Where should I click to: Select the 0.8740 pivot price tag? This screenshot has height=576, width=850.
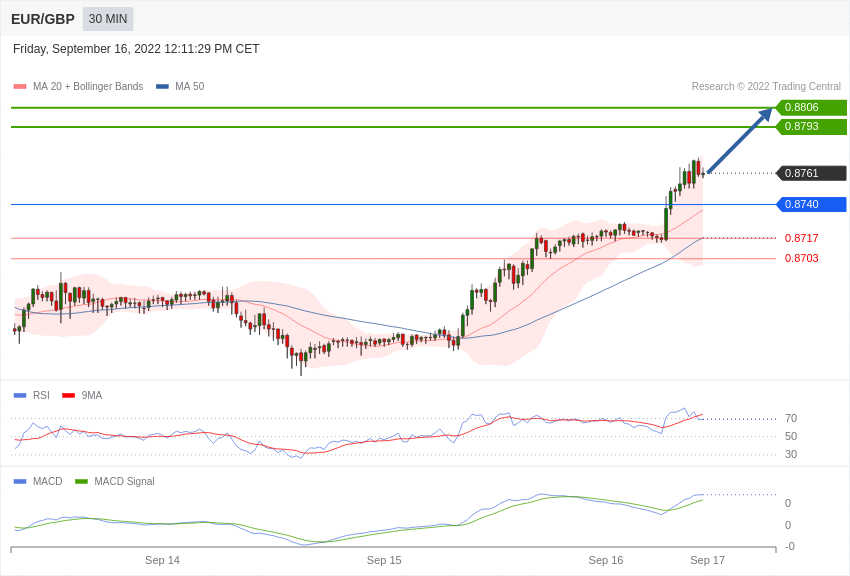coord(810,204)
